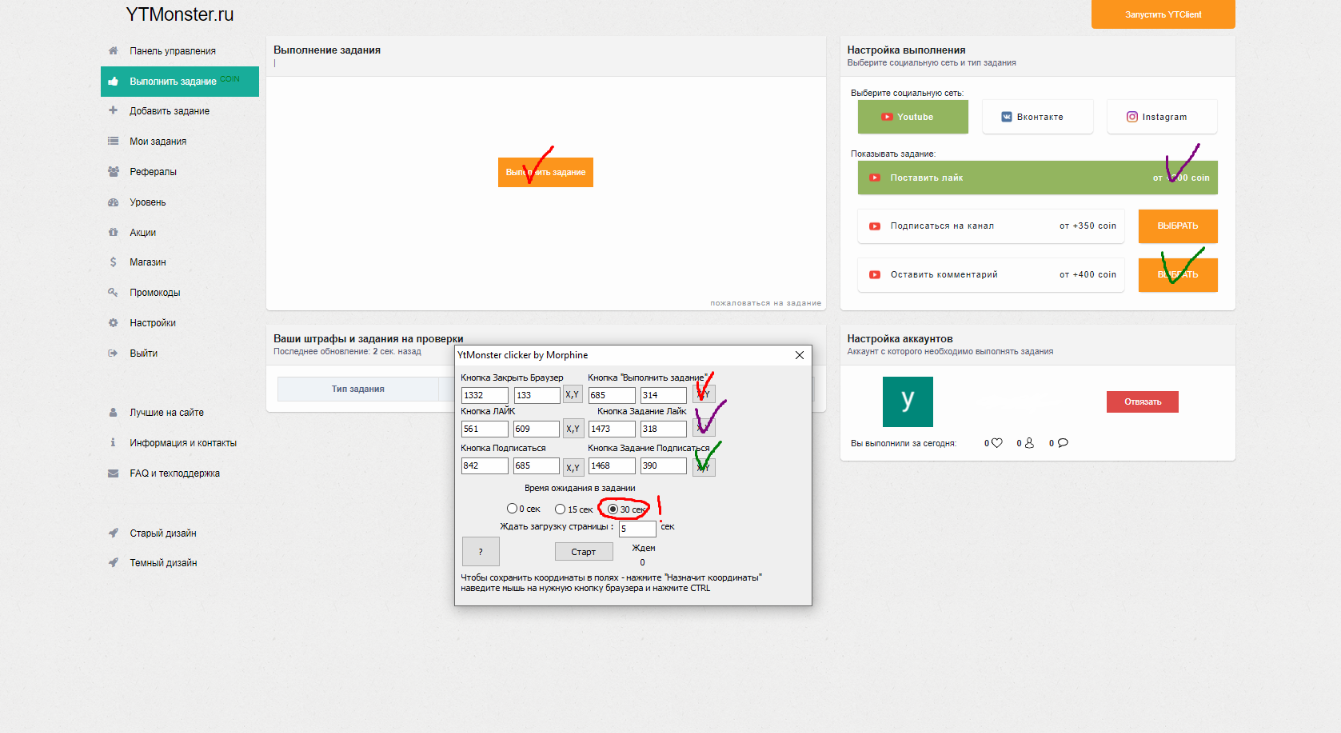This screenshot has width=1341, height=733.
Task: Click the field containing 609
Action: (x=537, y=429)
